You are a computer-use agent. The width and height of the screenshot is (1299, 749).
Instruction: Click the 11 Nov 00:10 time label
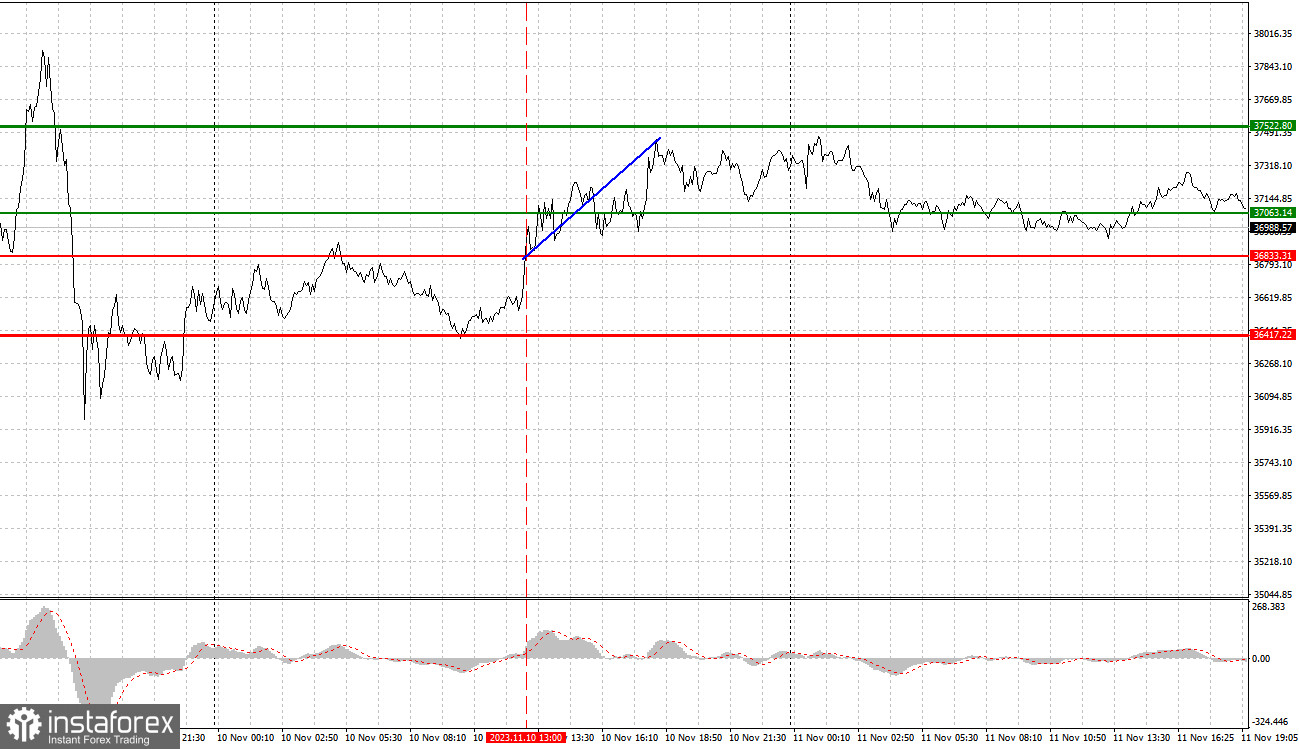point(822,737)
